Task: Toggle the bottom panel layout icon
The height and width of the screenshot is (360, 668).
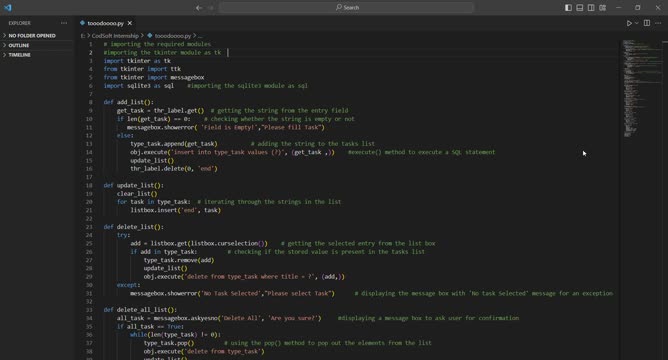Action: click(x=580, y=7)
